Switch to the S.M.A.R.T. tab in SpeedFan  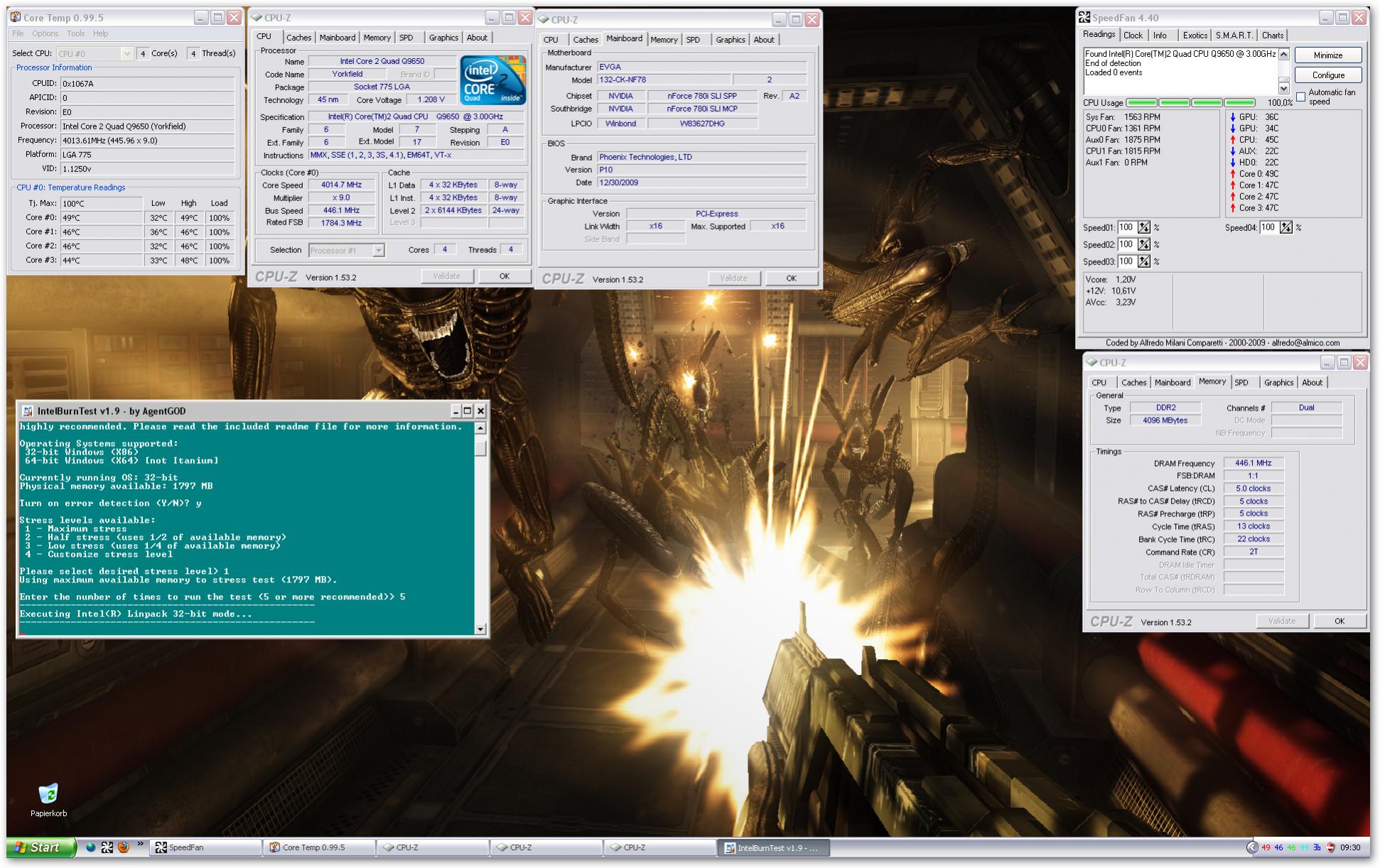point(1234,35)
